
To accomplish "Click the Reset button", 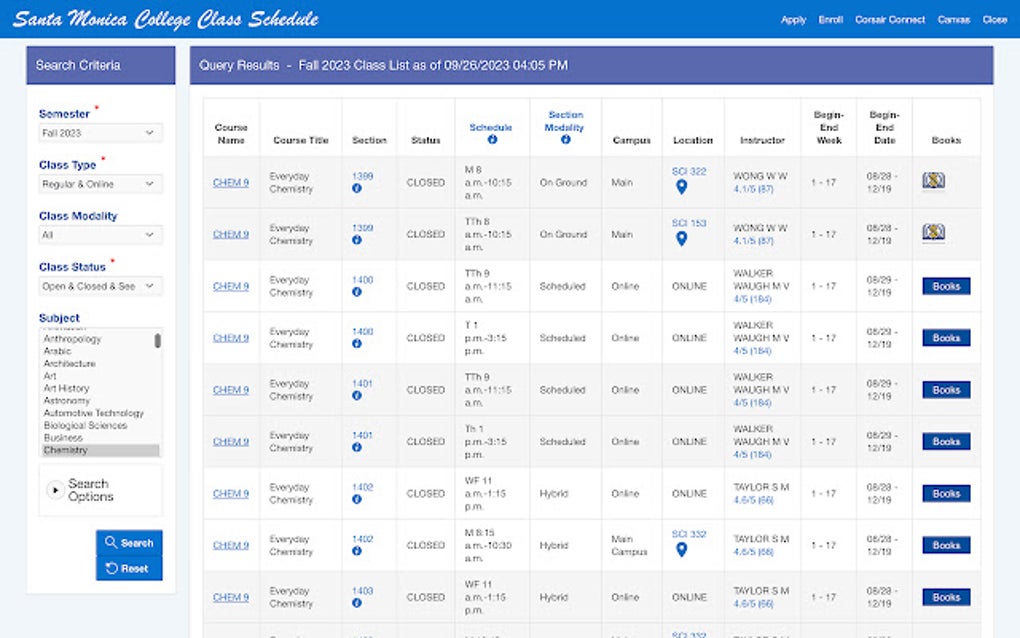I will click(x=129, y=568).
